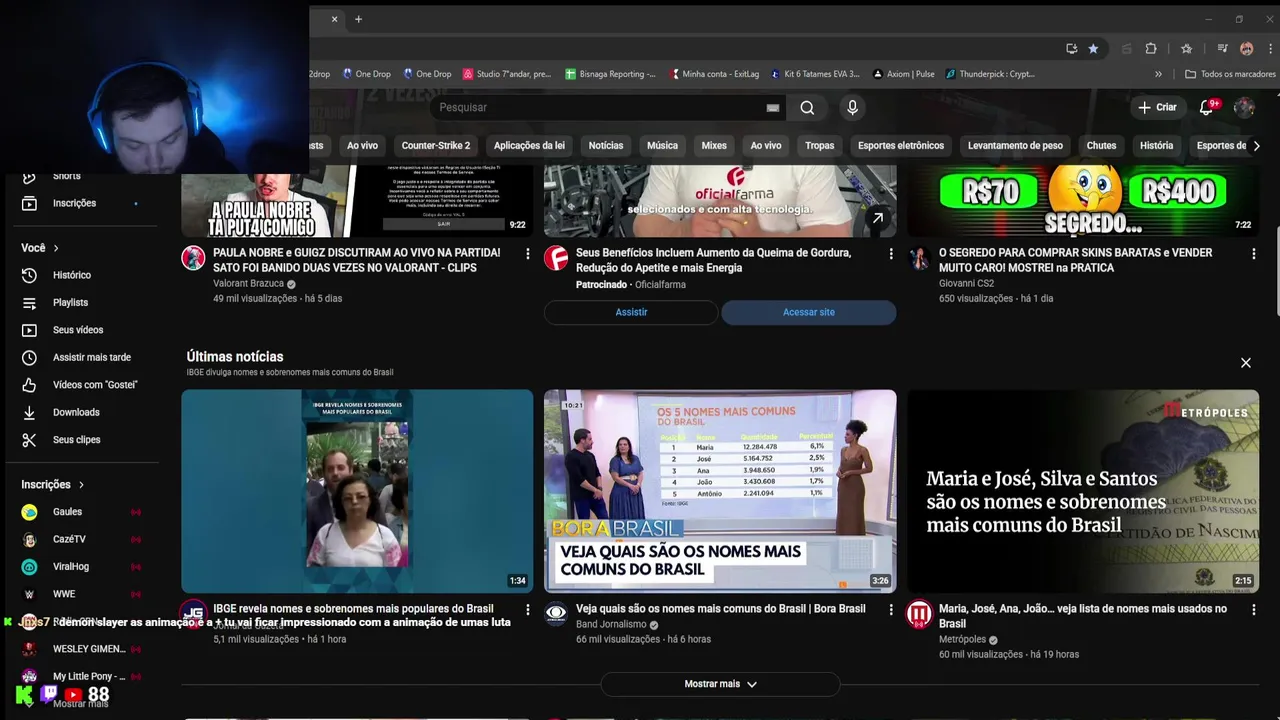Open Chrome three-dot menu
This screenshot has width=1280, height=720.
coord(1270,48)
